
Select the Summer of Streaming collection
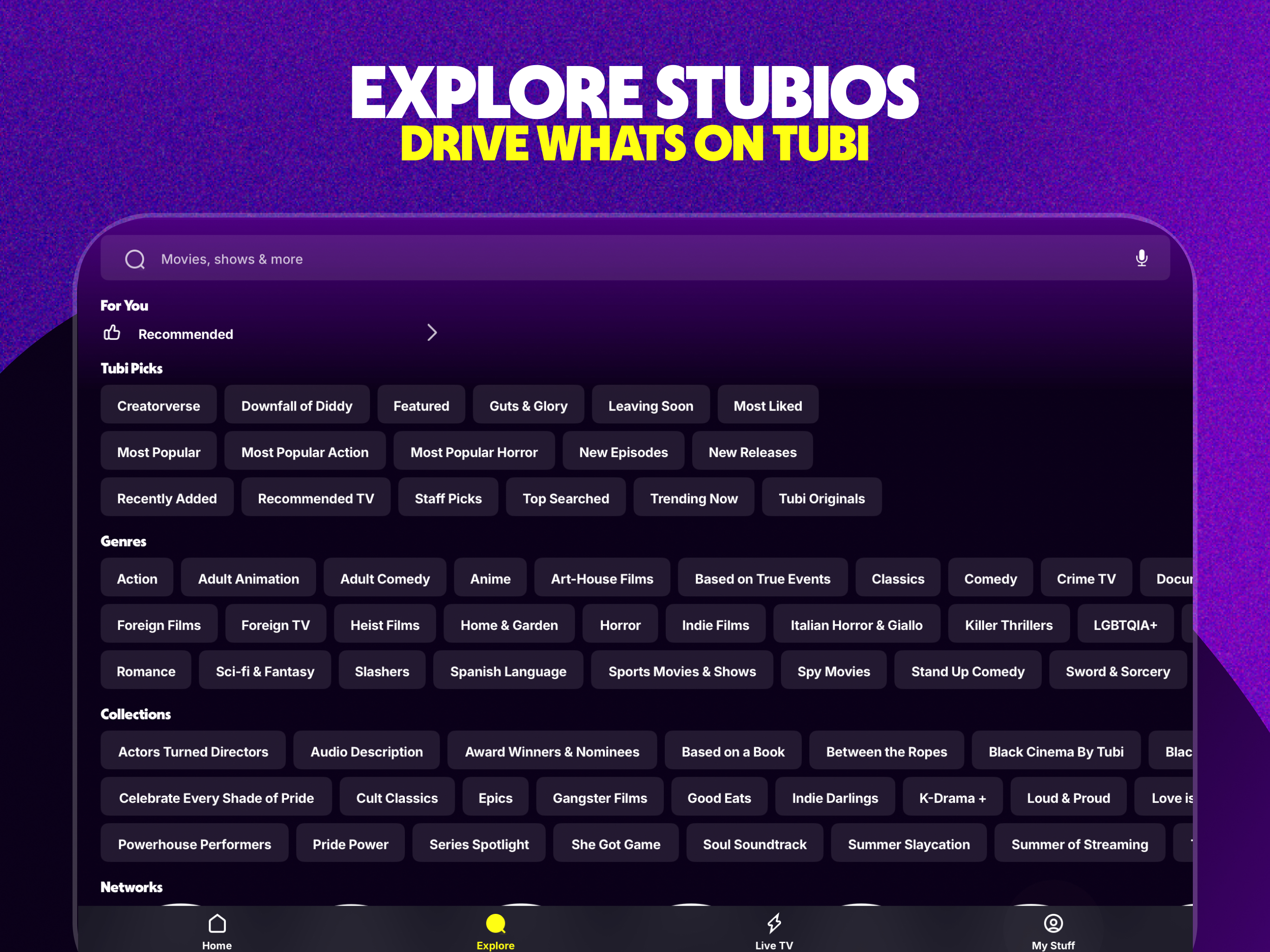[x=1079, y=844]
